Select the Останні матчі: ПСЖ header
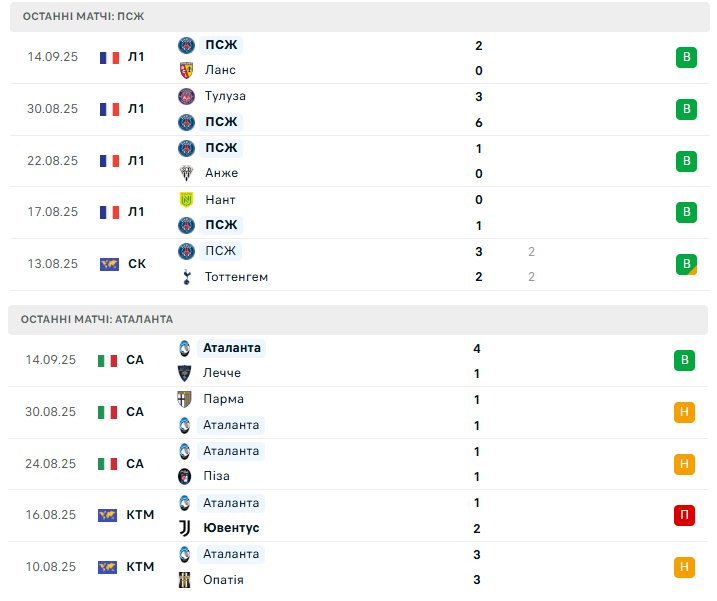 pyautogui.click(x=360, y=16)
